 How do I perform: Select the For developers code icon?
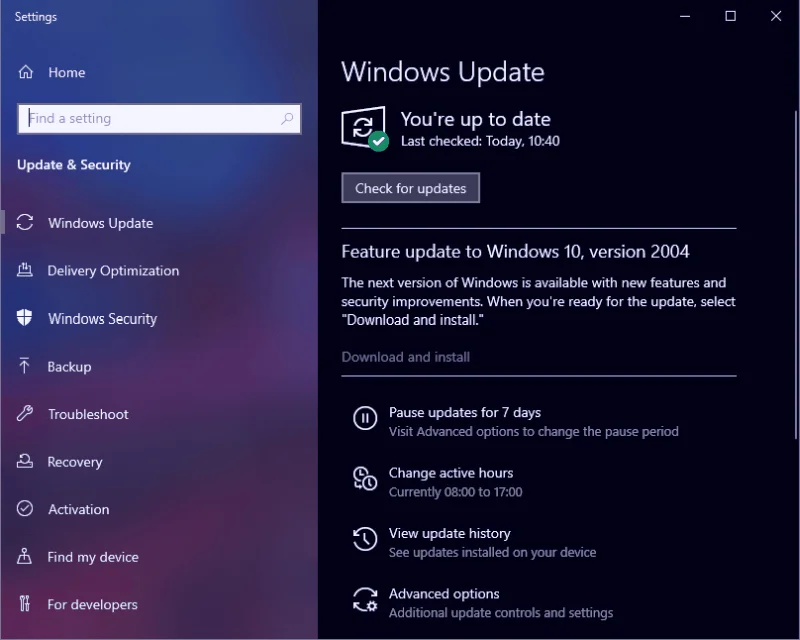[x=25, y=605]
